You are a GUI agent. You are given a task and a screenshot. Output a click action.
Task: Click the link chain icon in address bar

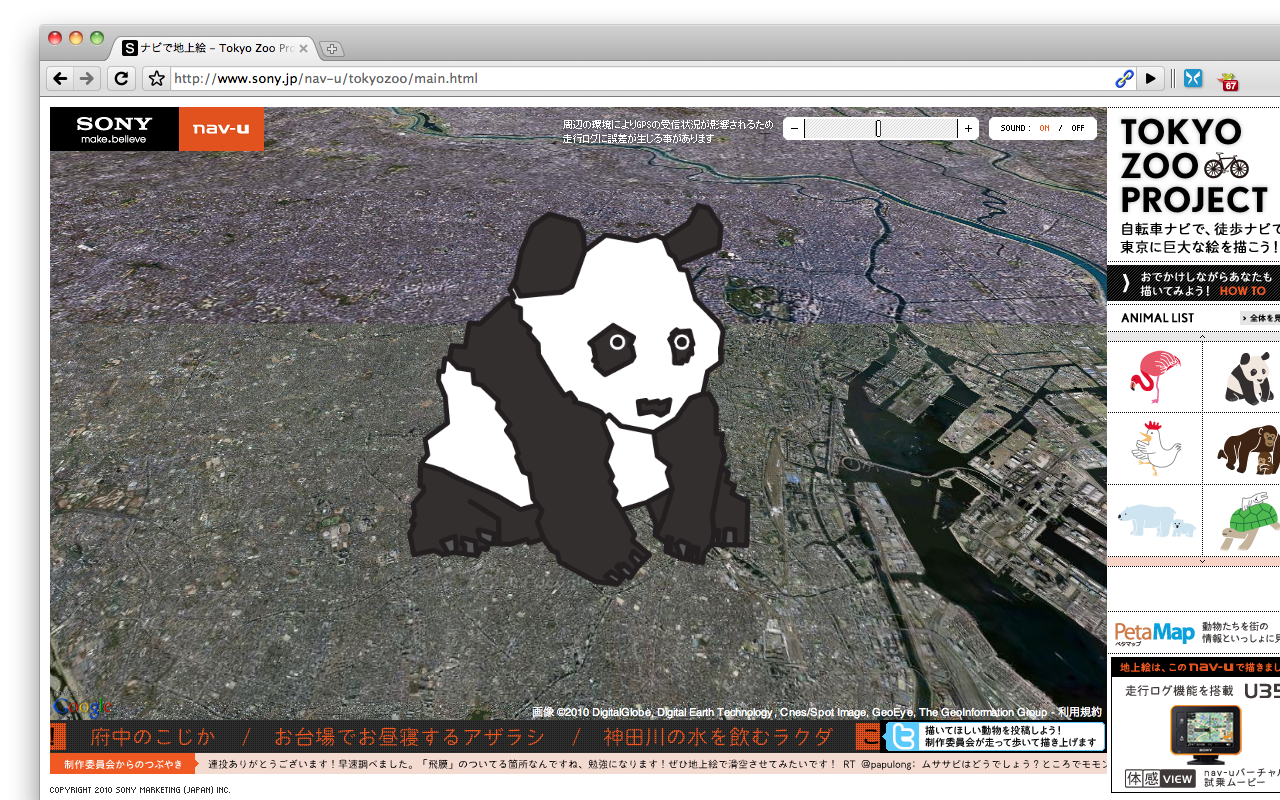point(1124,78)
